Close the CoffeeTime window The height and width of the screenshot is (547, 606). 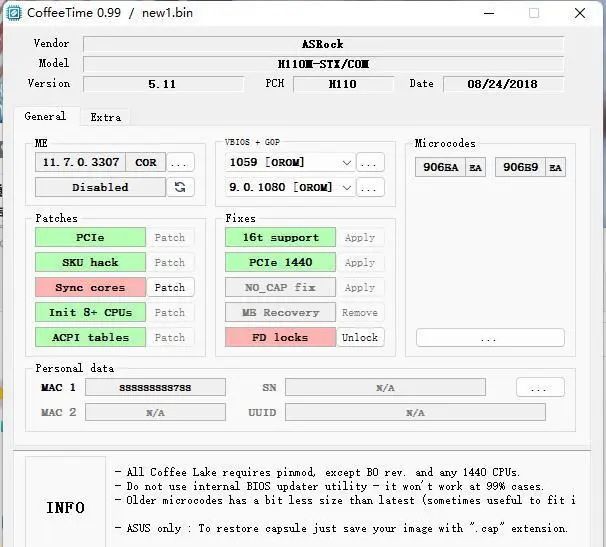580,13
